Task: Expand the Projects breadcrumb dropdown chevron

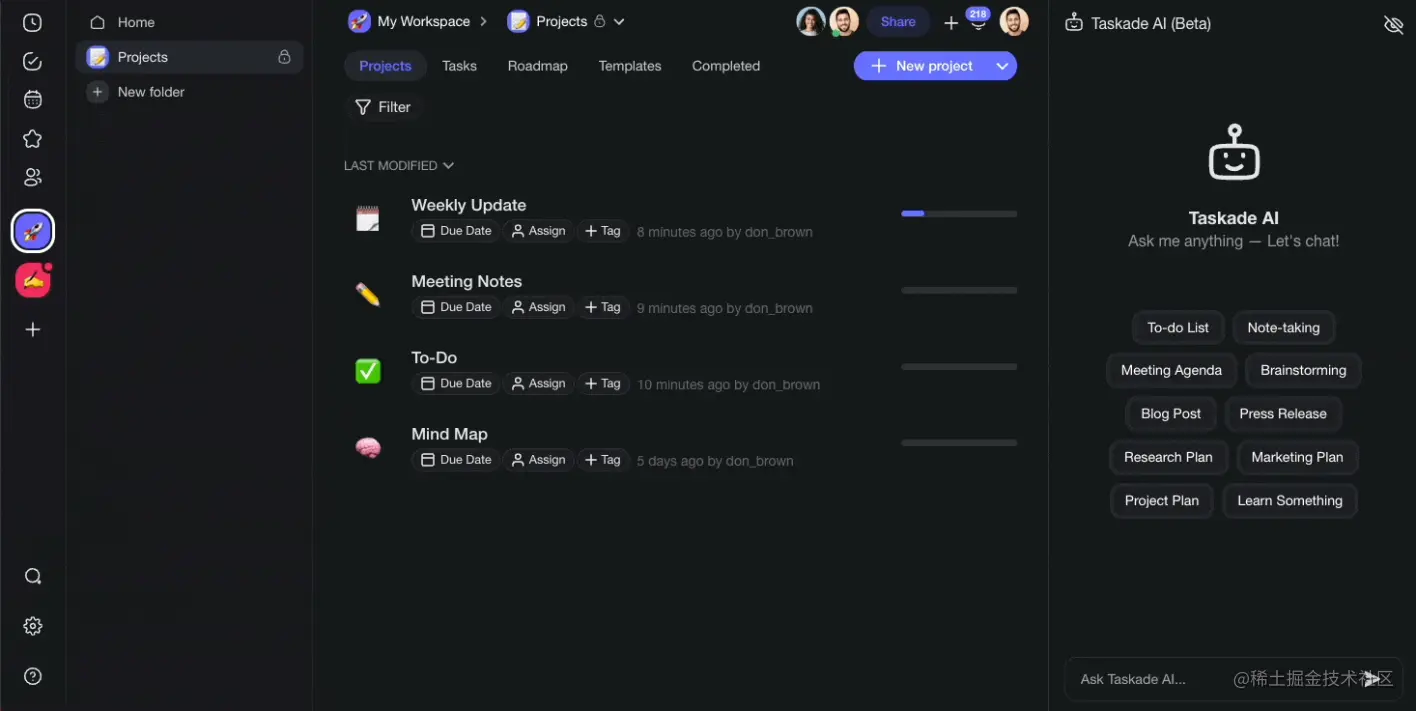Action: [619, 21]
